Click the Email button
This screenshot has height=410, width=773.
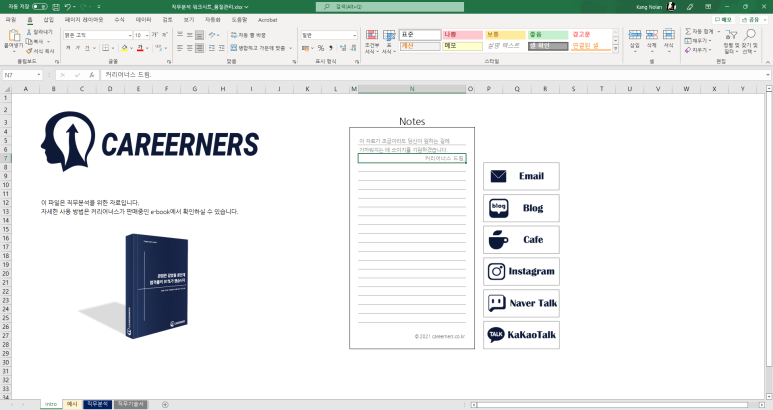521,176
